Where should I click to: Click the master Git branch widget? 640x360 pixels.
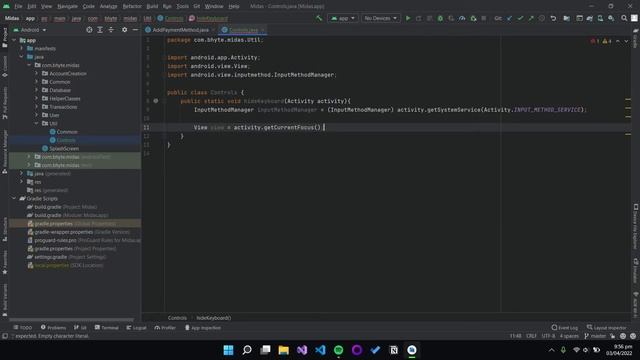[x=595, y=336]
